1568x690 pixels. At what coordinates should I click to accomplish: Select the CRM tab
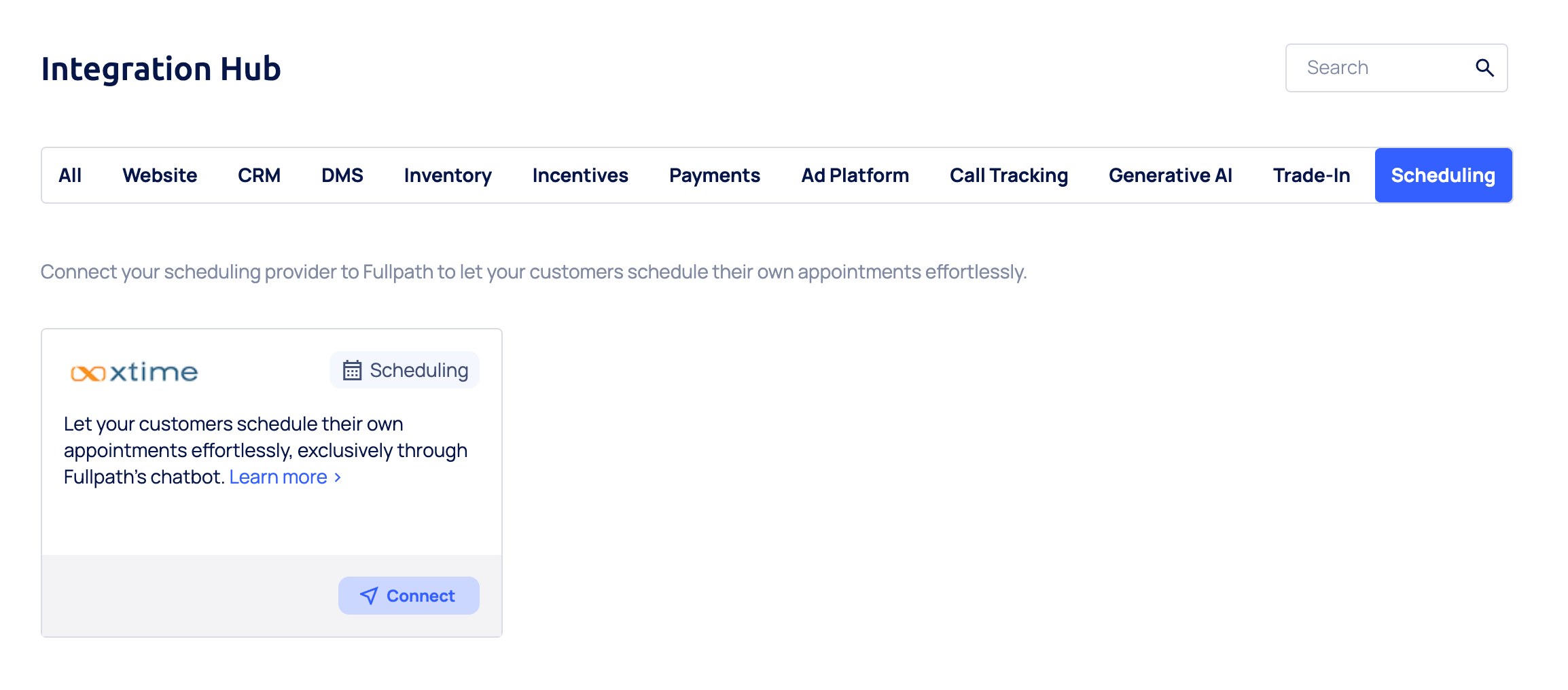tap(259, 175)
